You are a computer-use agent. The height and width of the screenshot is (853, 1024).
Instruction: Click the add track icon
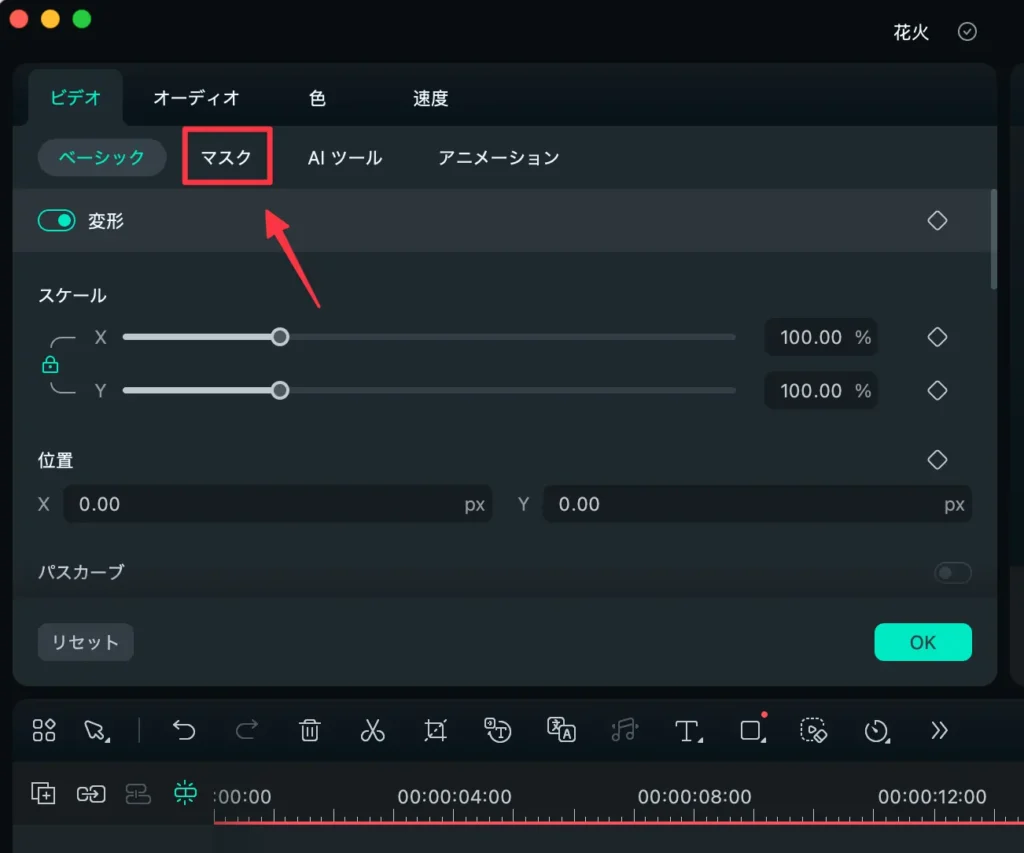click(x=43, y=793)
